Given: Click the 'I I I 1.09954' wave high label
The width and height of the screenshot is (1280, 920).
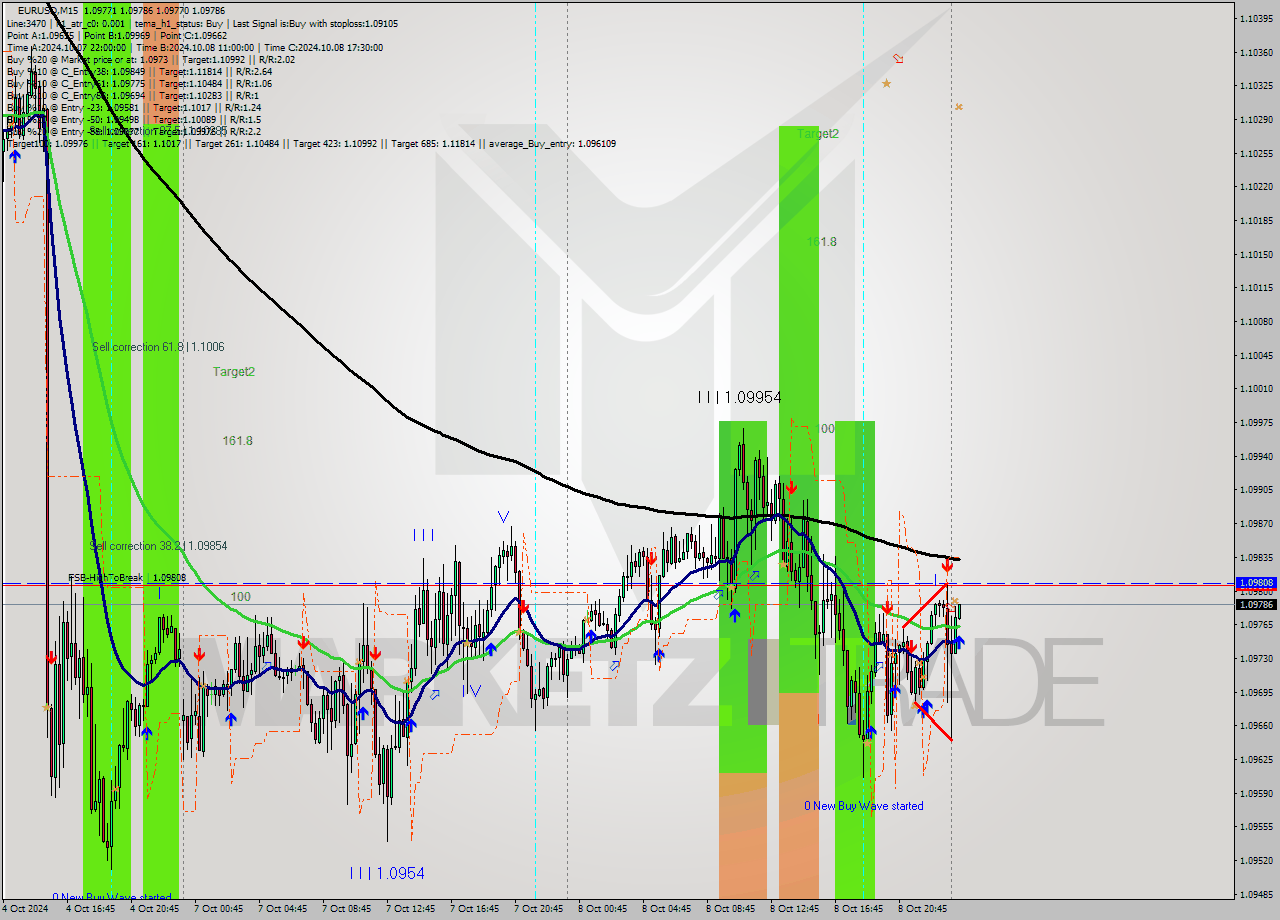Looking at the screenshot, I should click(739, 397).
